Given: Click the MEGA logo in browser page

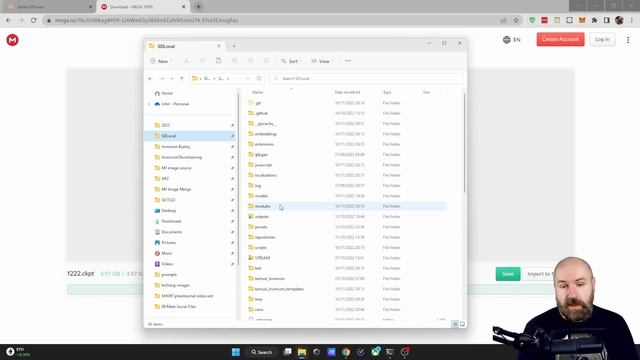Looking at the screenshot, I should point(13,40).
